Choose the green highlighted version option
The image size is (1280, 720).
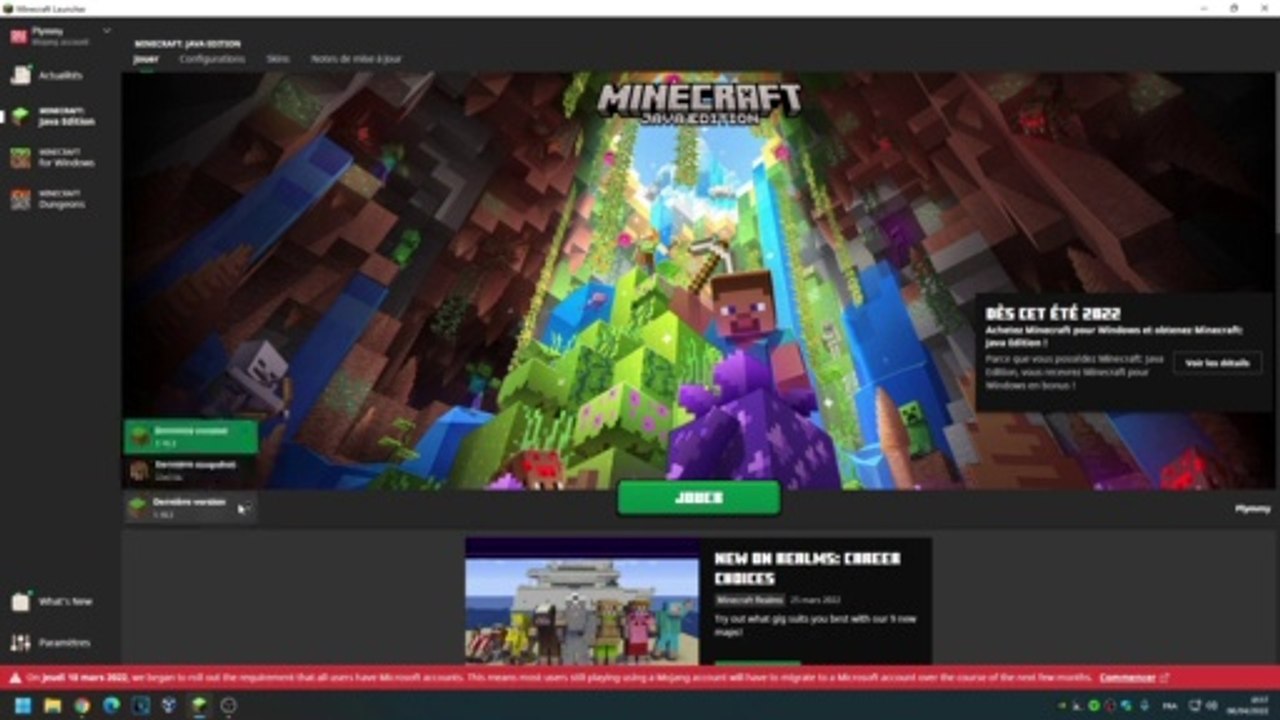191,436
